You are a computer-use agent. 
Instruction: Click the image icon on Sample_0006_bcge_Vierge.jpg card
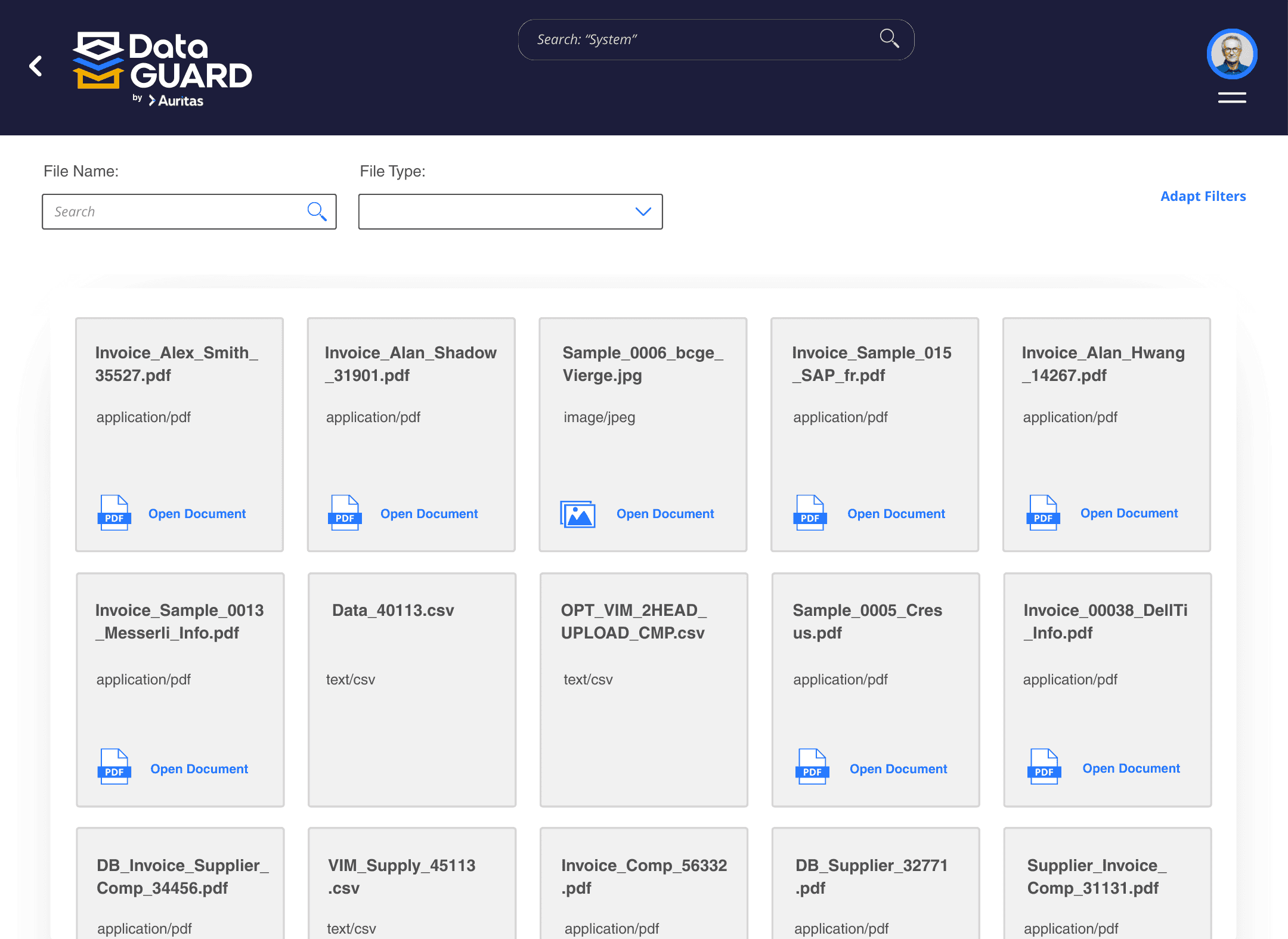click(577, 513)
